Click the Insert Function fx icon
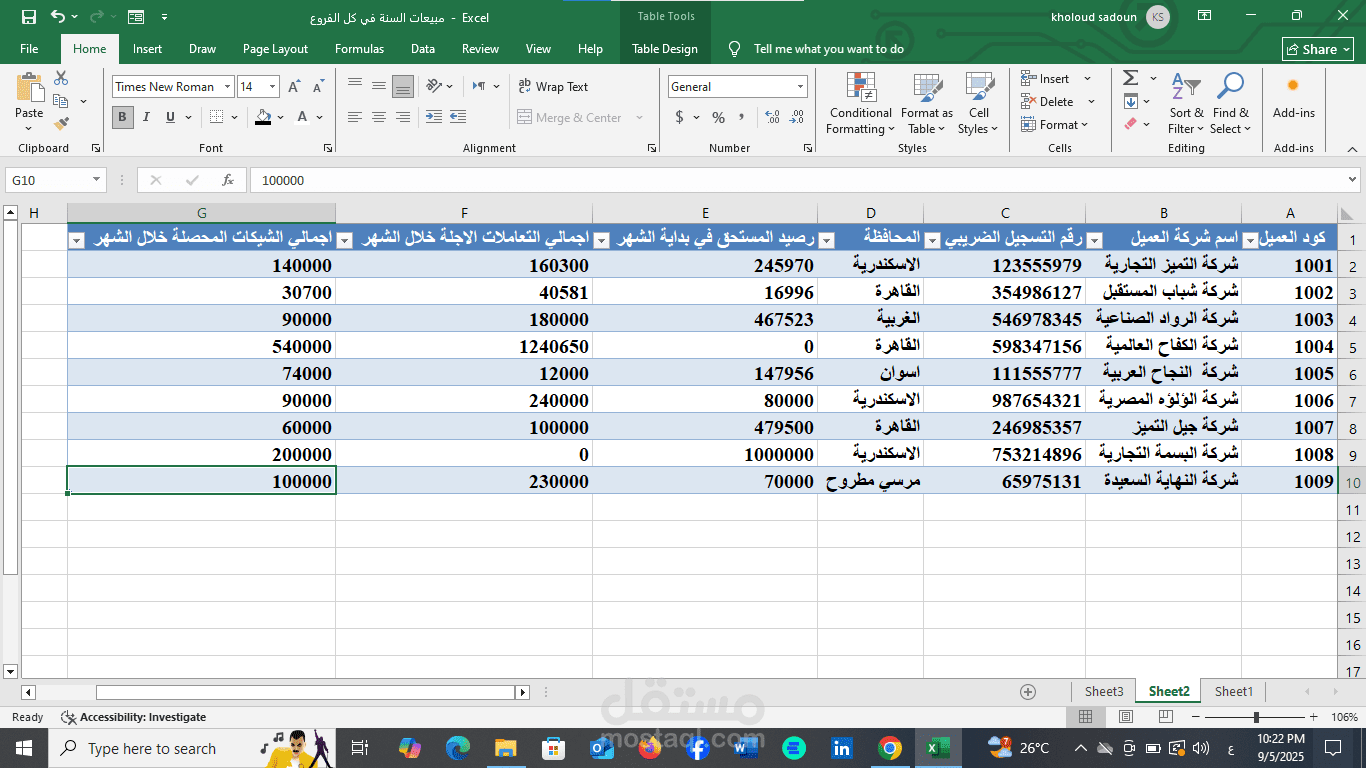 point(228,181)
